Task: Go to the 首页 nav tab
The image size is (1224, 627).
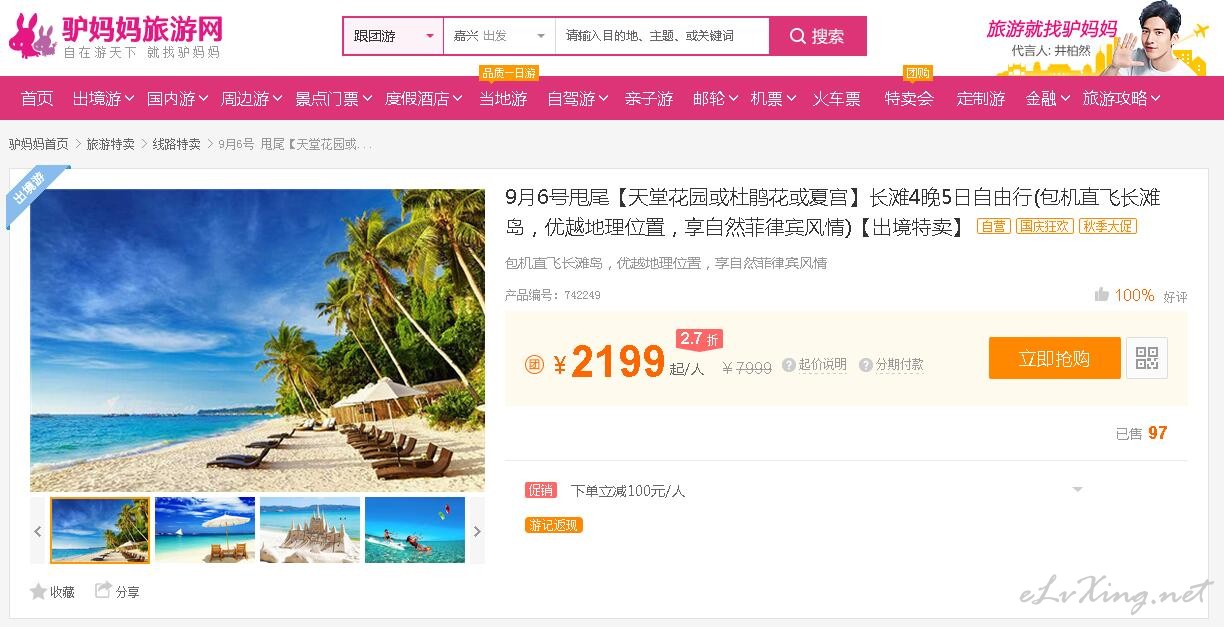Action: [37, 99]
